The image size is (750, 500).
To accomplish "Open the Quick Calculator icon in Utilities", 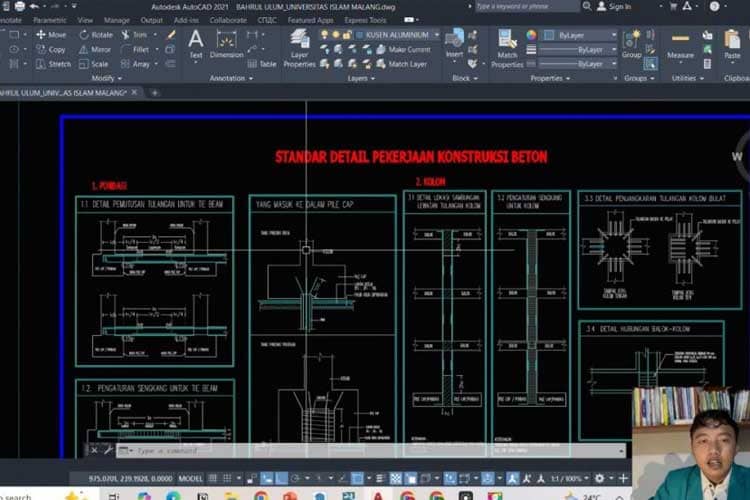I will (x=707, y=64).
